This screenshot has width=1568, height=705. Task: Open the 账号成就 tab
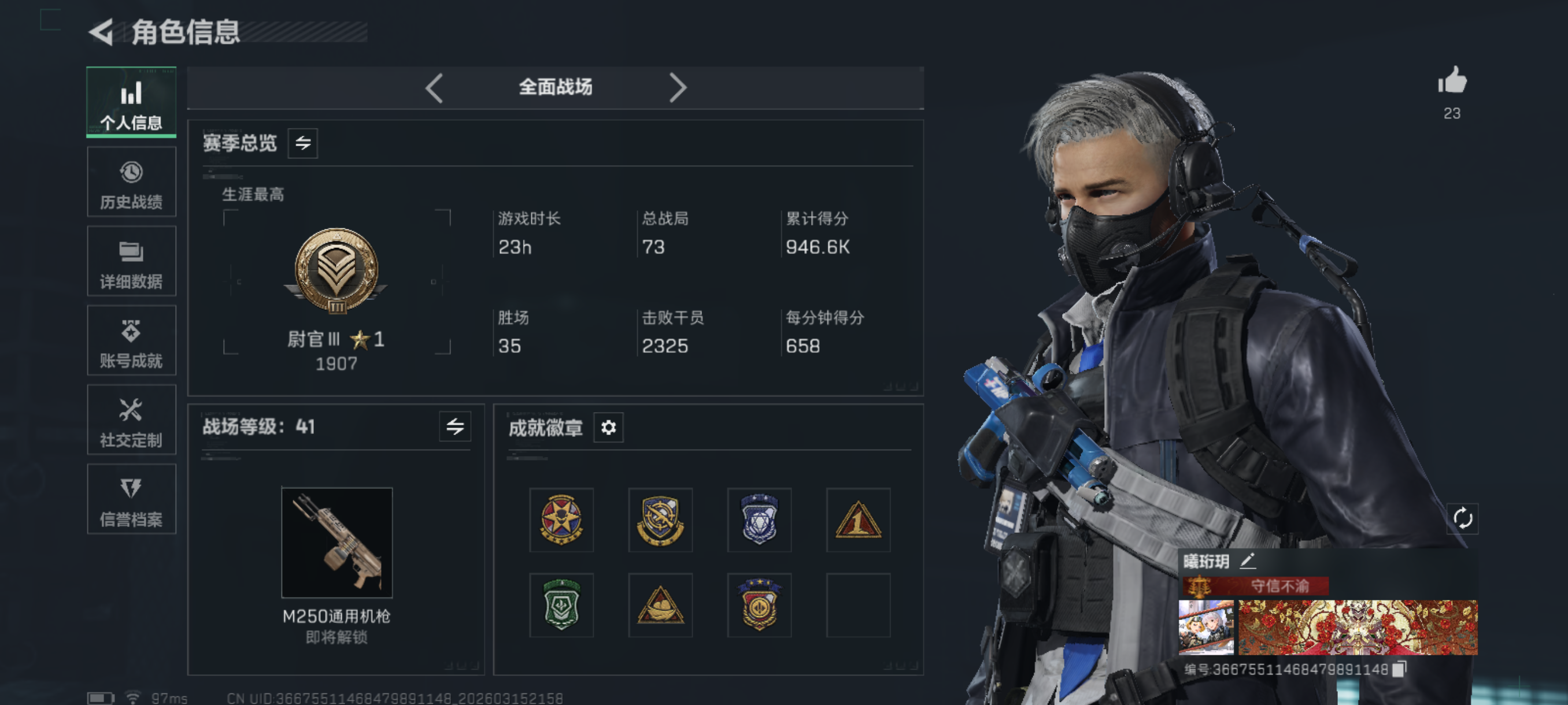point(131,340)
